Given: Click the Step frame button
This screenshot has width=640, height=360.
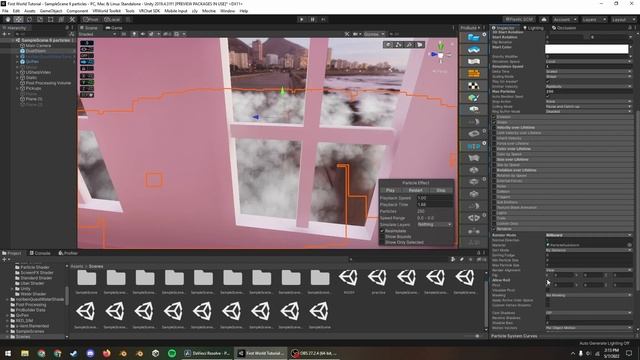Looking at the screenshot, I should (323, 19).
